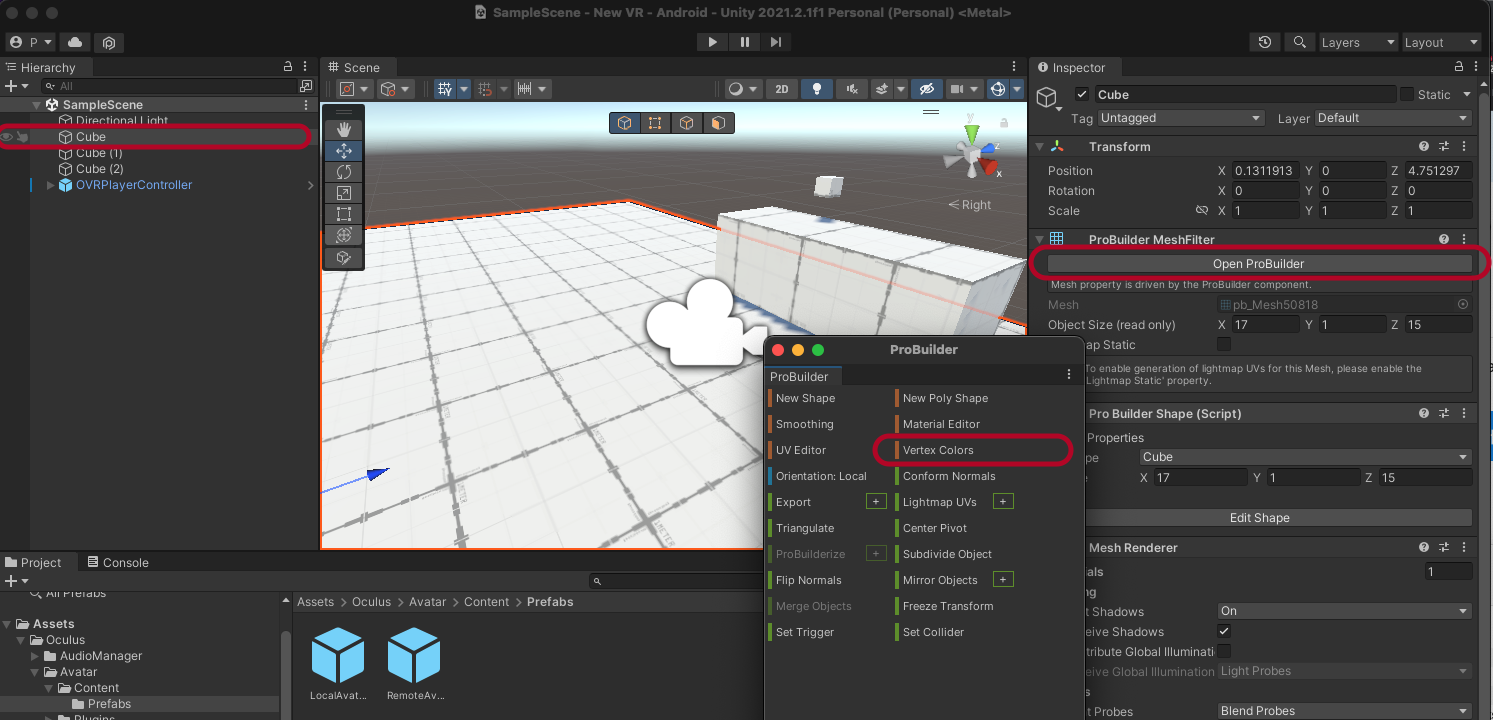Toggle scene visibility hidden objects eye
Viewport: 1493px width, 720px height.
point(927,88)
